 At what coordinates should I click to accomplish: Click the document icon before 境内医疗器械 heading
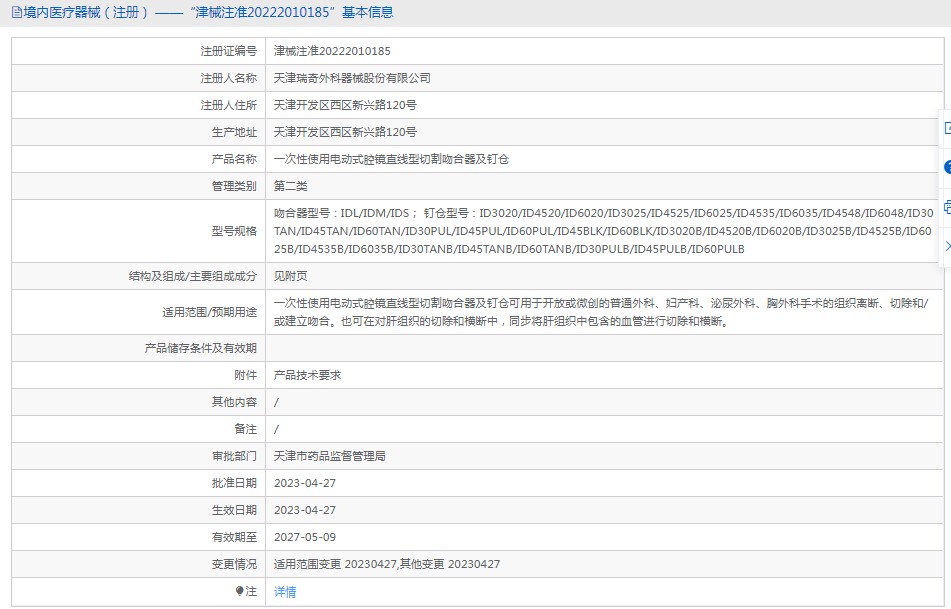click(17, 12)
